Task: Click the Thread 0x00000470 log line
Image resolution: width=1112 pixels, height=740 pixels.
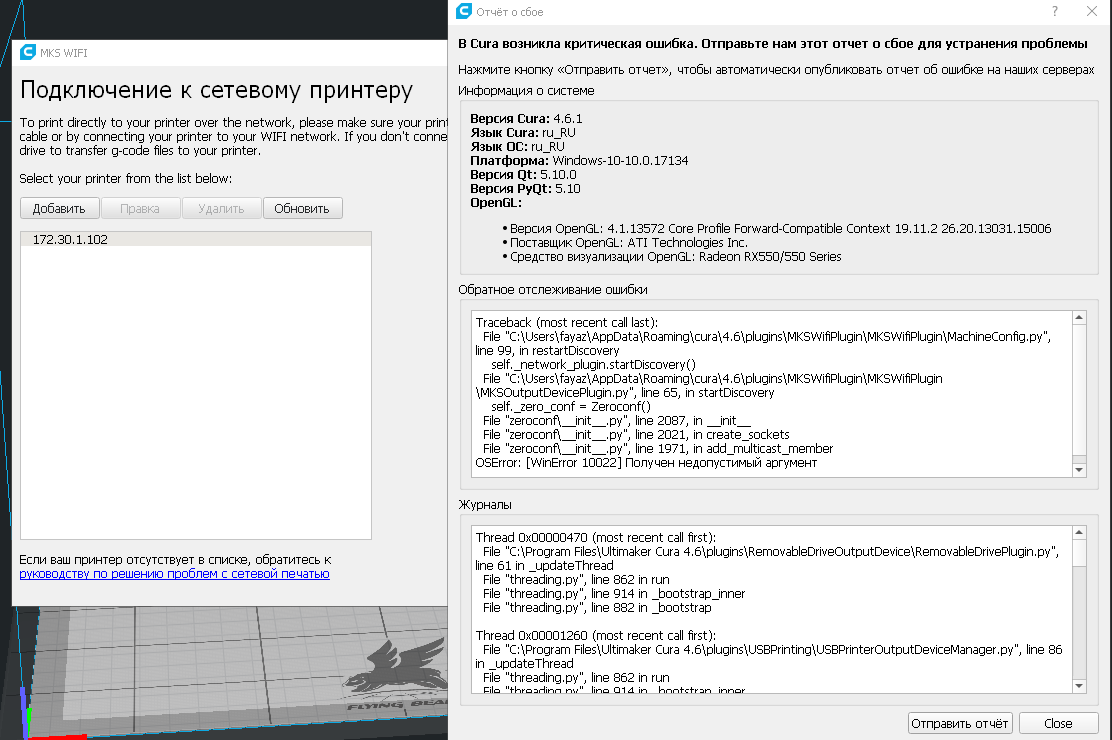Action: [x=596, y=538]
